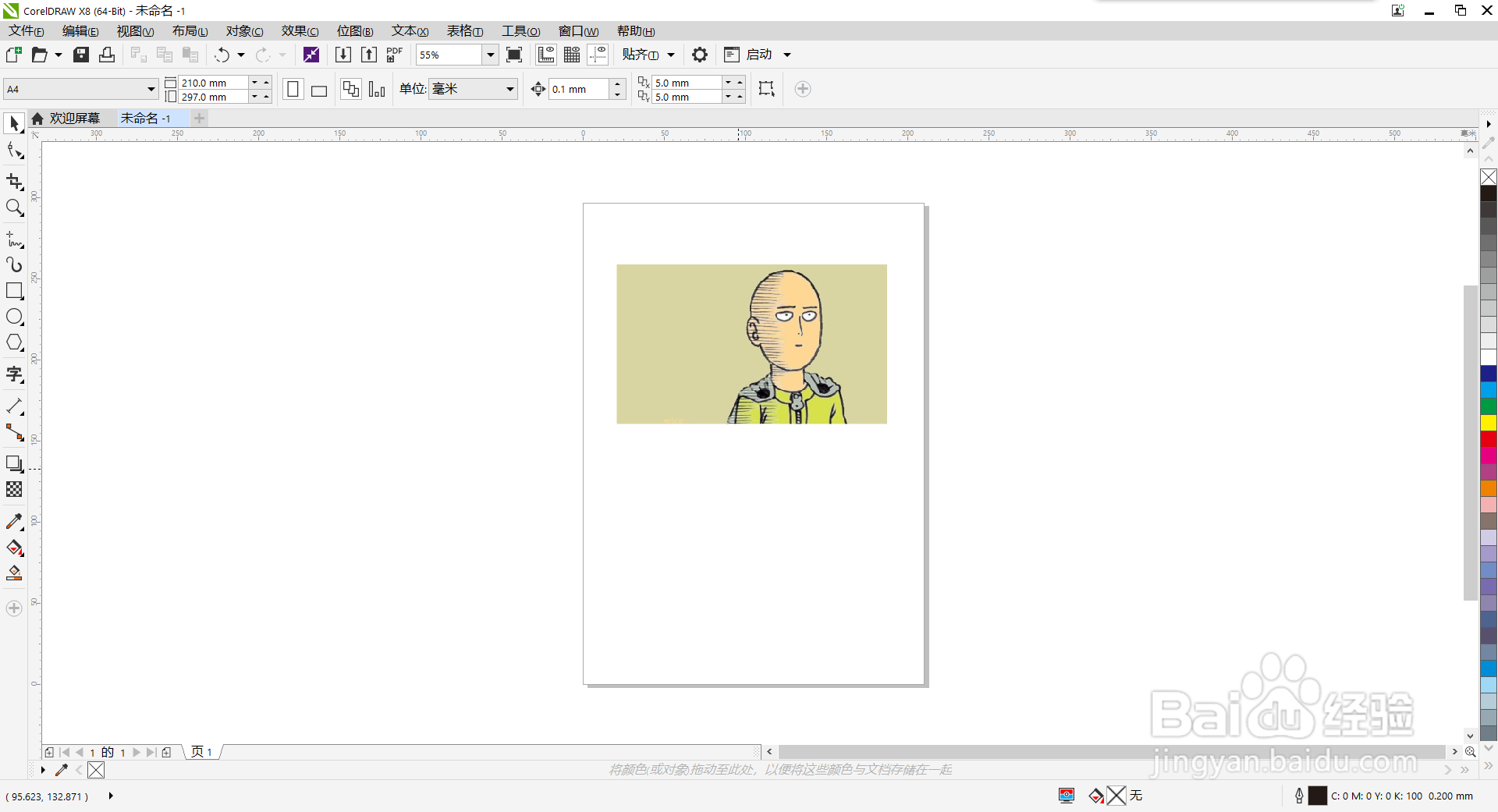Set page orientation to landscape

tap(319, 89)
